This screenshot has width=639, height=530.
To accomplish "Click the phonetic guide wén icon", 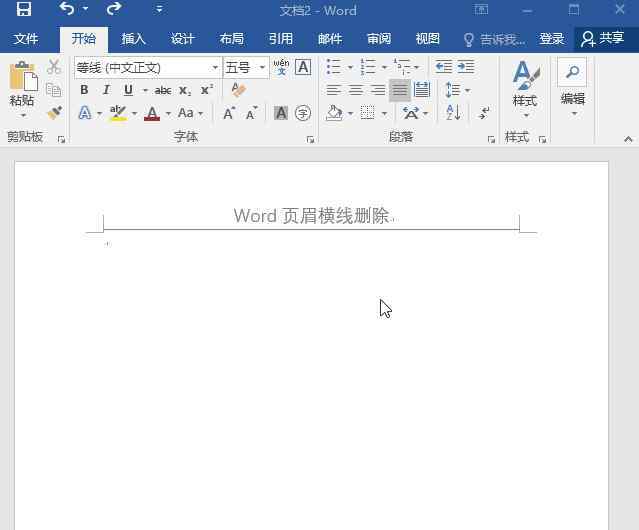I will pyautogui.click(x=281, y=67).
